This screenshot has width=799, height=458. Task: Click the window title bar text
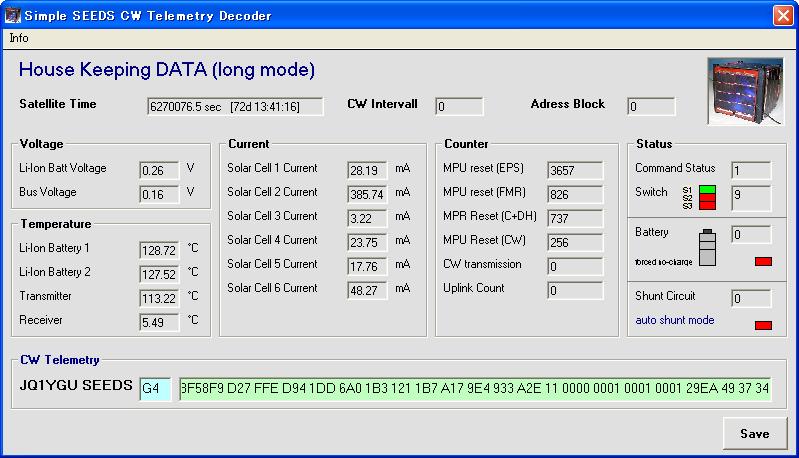tap(148, 15)
